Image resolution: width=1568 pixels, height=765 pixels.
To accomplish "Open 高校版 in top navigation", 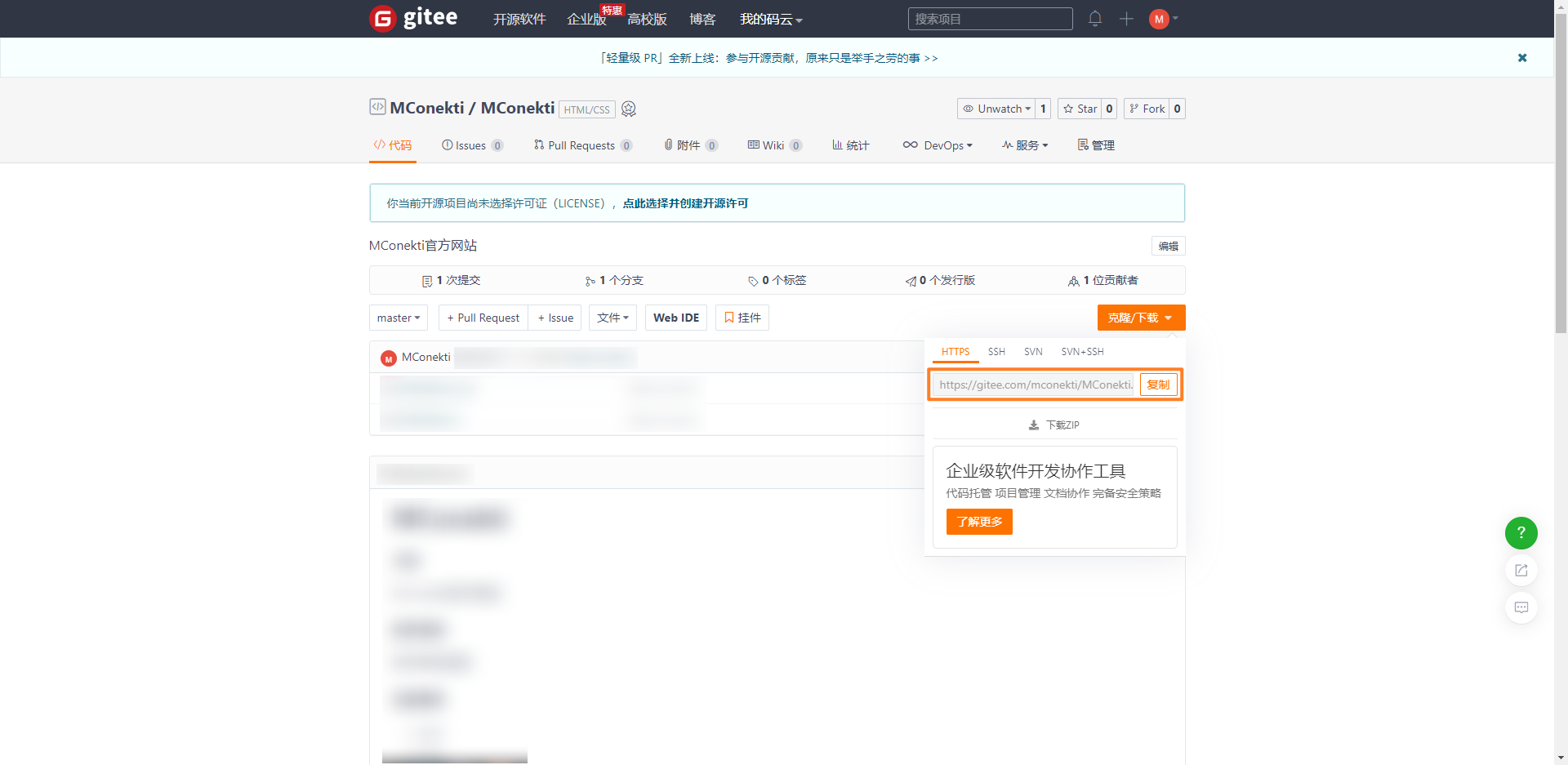I will click(647, 19).
